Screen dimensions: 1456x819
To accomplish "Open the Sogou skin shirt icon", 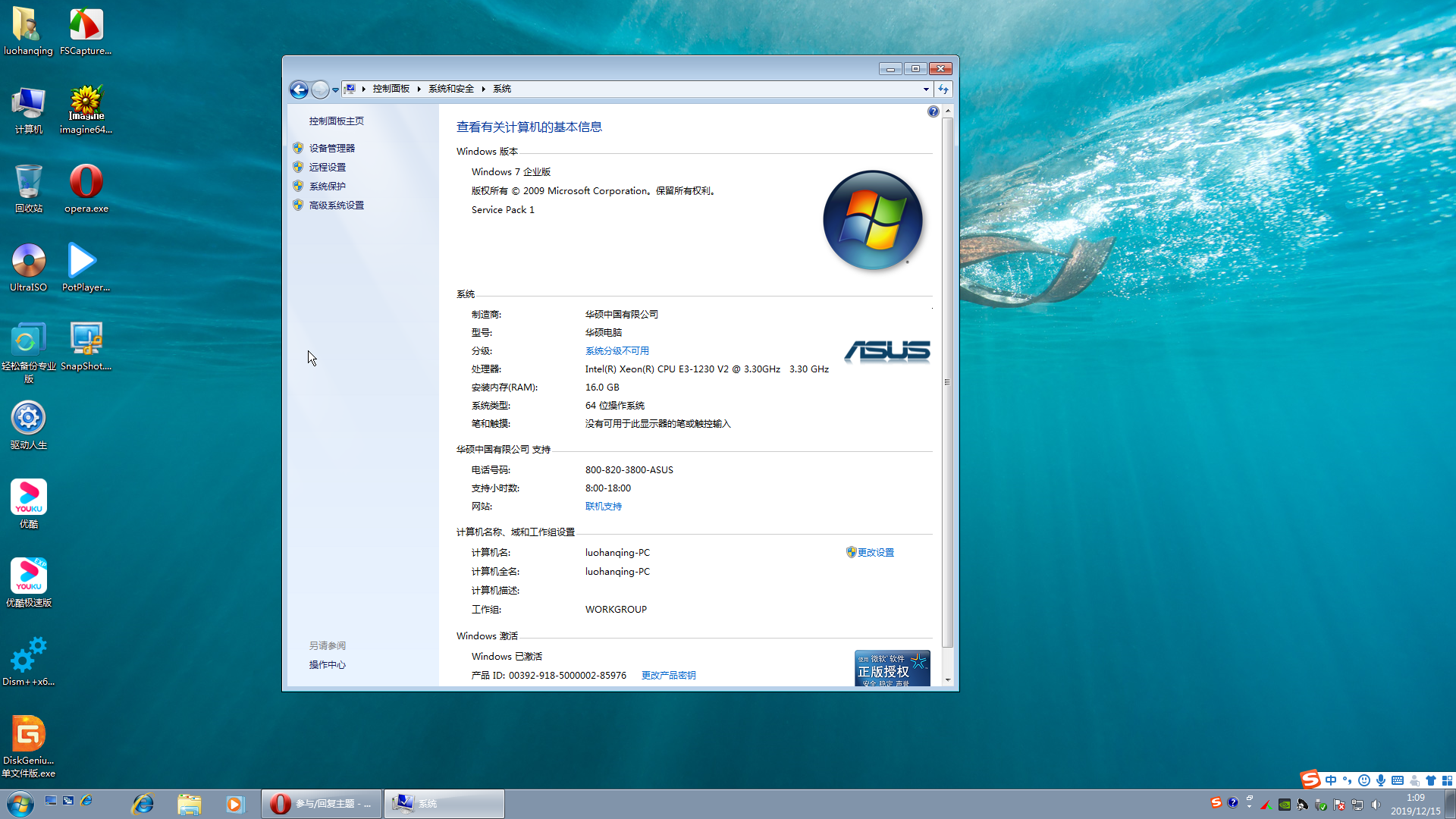I will coord(1431,780).
